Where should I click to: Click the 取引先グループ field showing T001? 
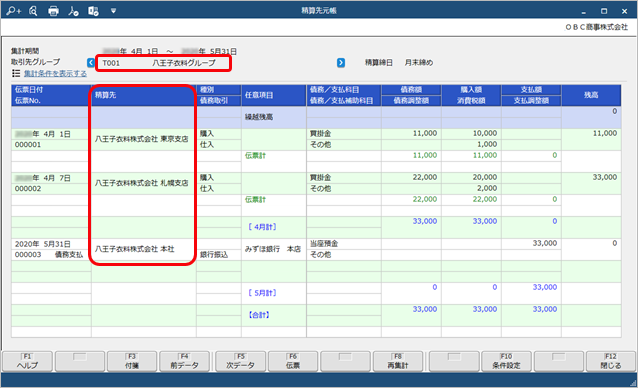point(163,63)
